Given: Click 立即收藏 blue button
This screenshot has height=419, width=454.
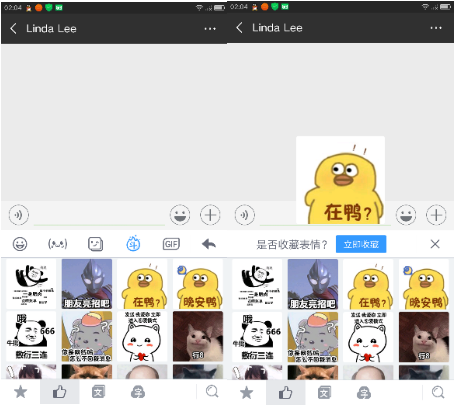Looking at the screenshot, I should [x=361, y=244].
